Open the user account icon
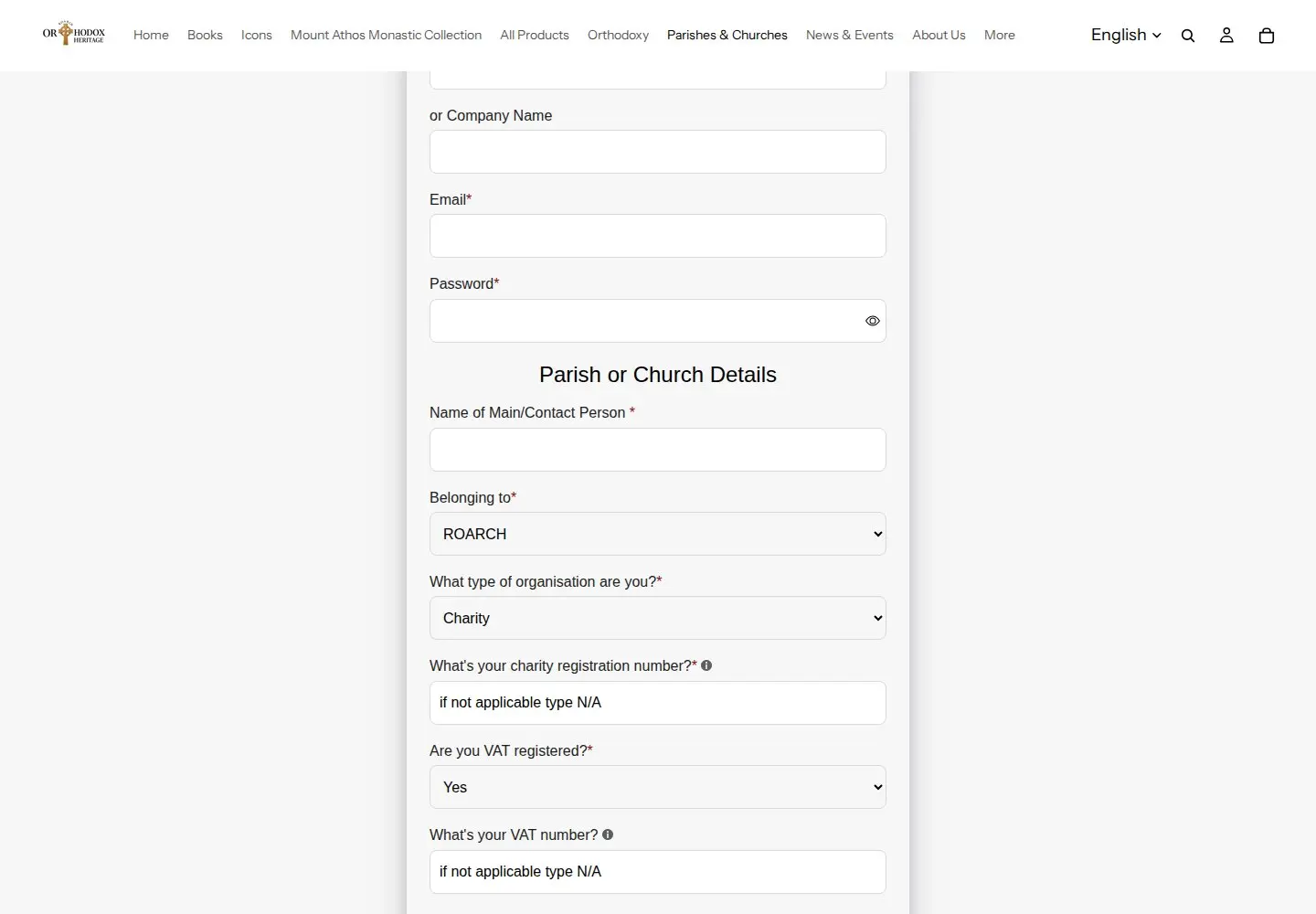 click(x=1226, y=36)
